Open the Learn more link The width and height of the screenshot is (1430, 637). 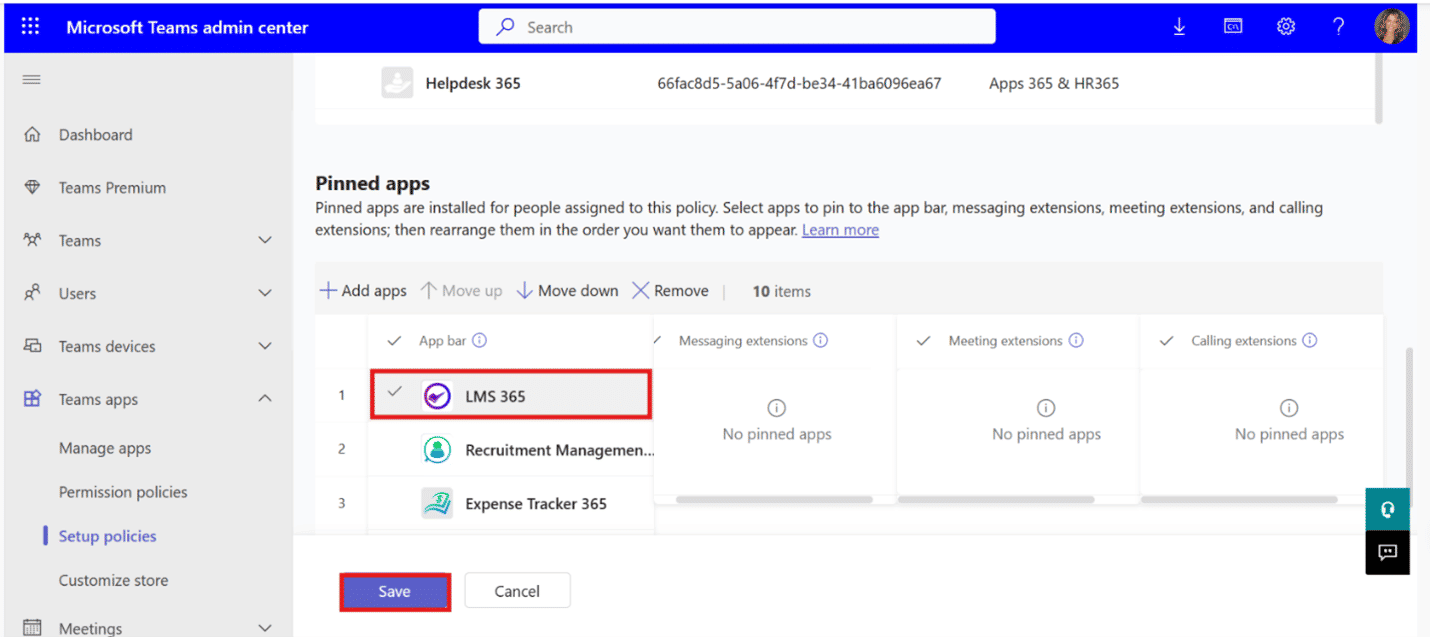(840, 230)
